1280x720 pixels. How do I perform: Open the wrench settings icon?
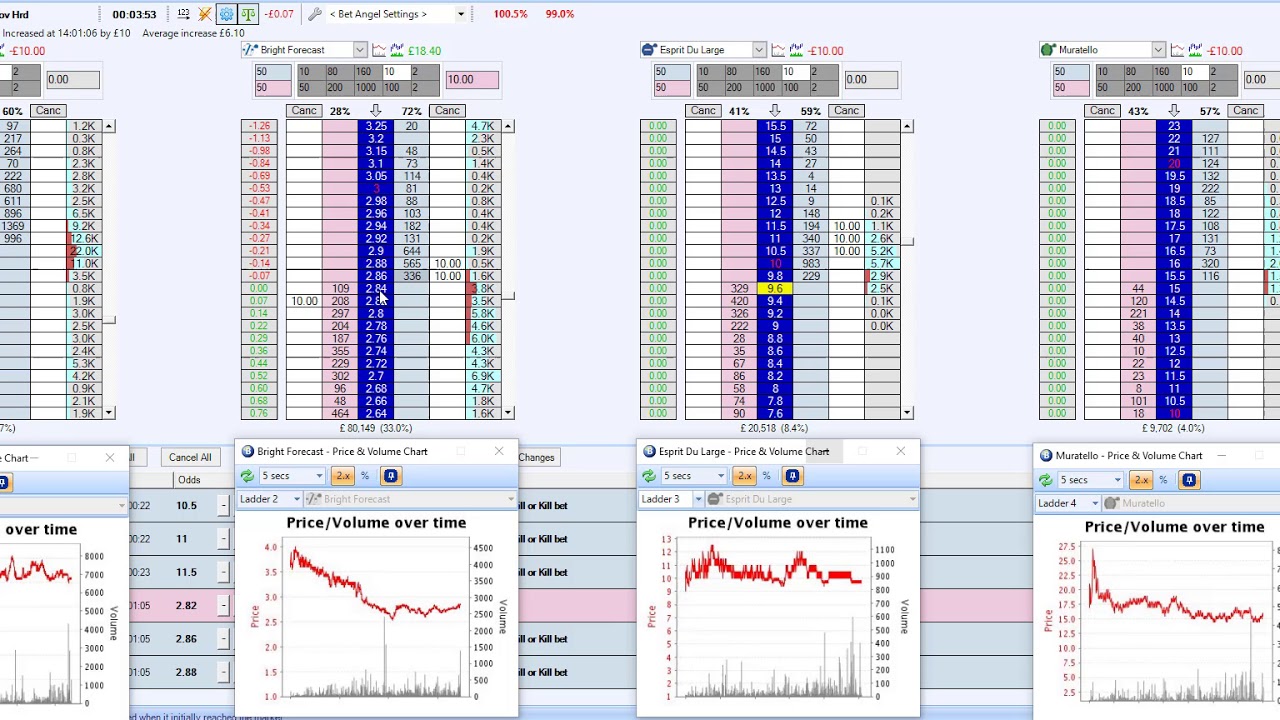(x=314, y=14)
